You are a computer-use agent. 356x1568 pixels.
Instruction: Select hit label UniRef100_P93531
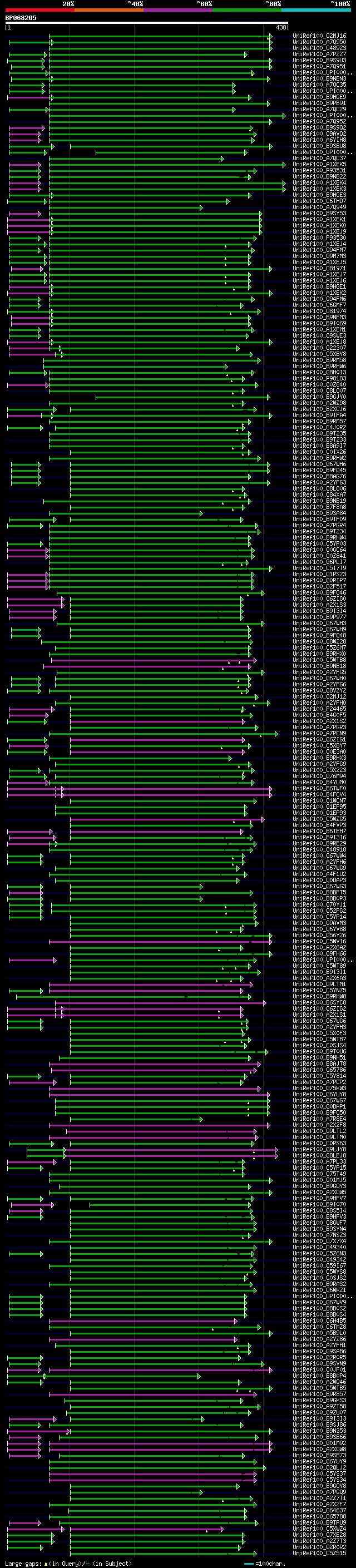(319, 170)
